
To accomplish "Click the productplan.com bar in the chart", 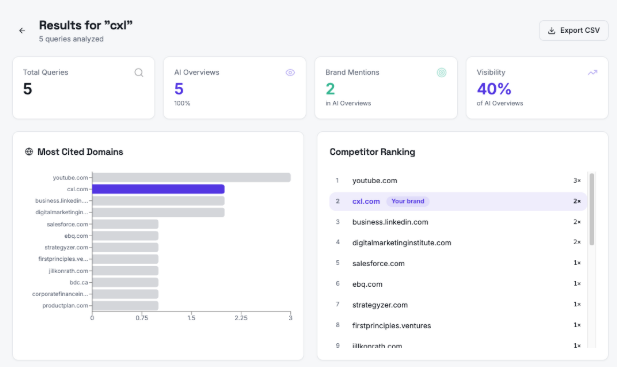I will coord(126,306).
